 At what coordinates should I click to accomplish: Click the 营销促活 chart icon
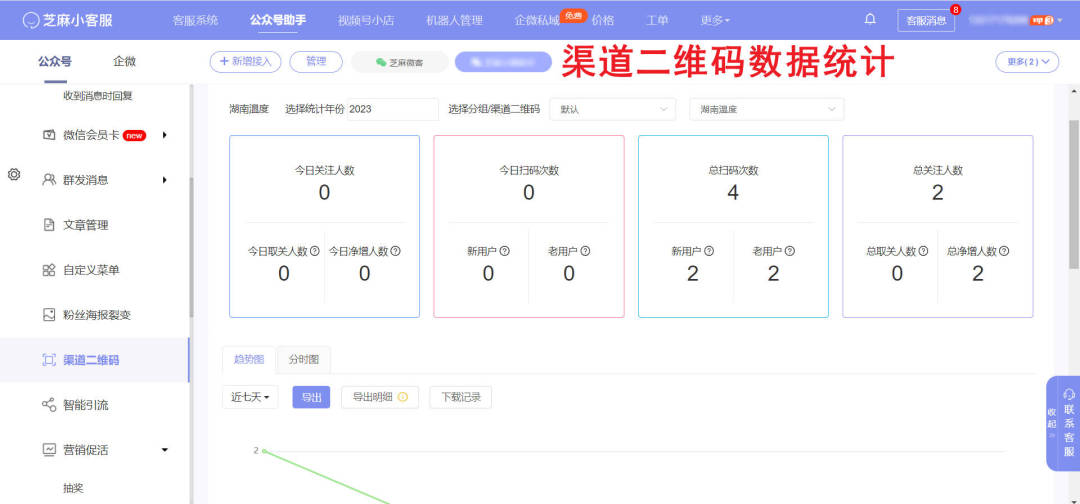49,450
